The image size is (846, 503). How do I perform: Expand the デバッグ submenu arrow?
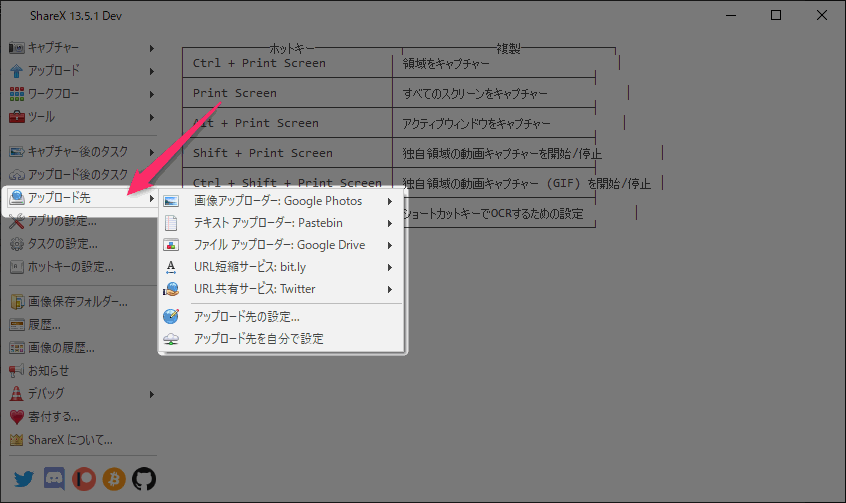pyautogui.click(x=152, y=395)
